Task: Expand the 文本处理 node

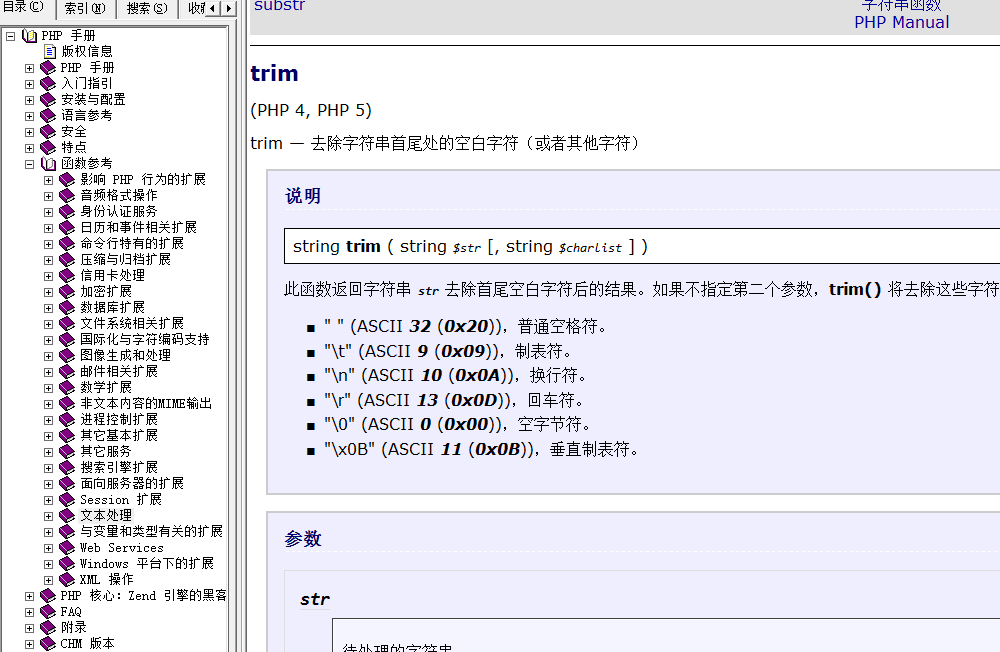Action: point(48,516)
